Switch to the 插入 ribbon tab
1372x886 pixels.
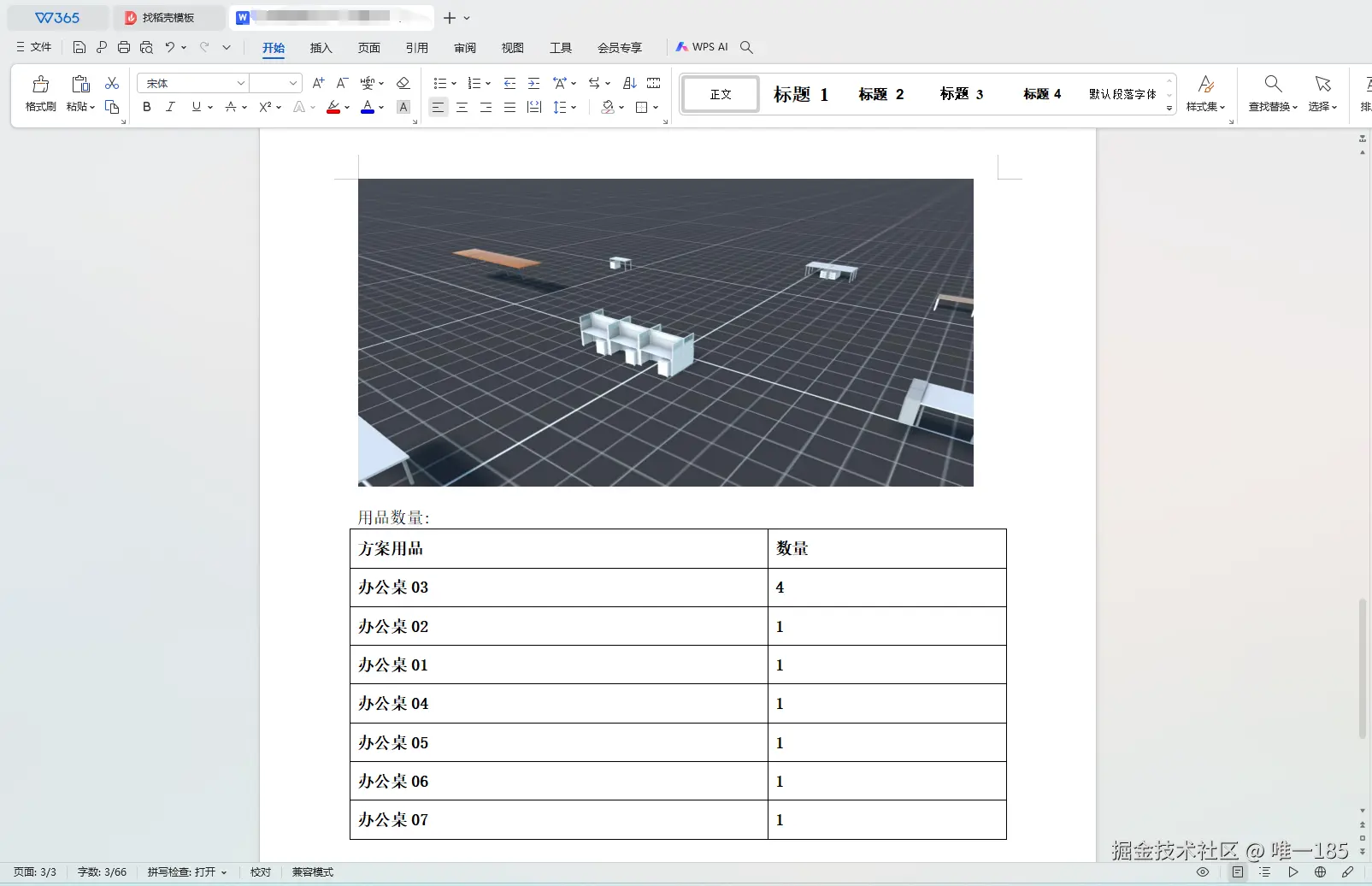coord(321,48)
